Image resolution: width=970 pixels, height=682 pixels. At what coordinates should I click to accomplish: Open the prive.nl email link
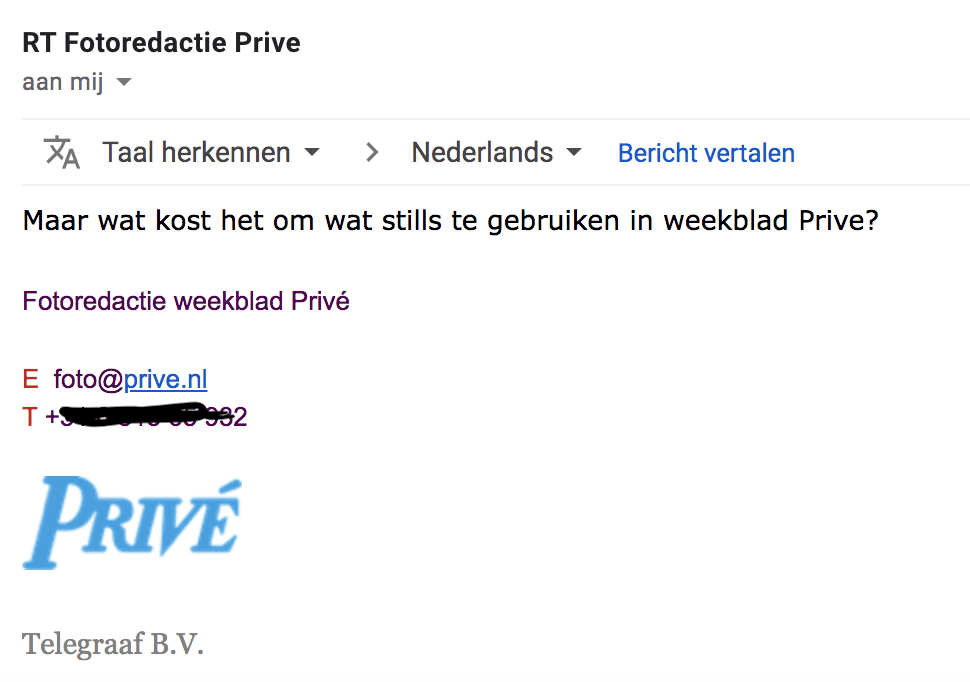coord(165,379)
